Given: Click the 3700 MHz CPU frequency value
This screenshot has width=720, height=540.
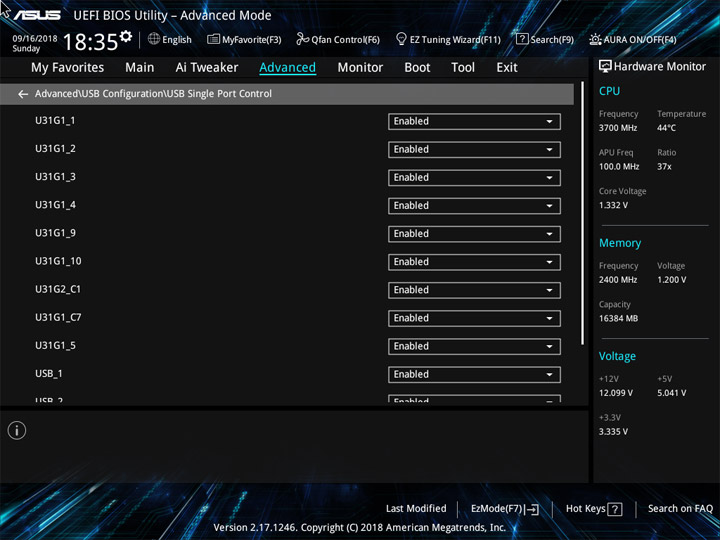Looking at the screenshot, I should coord(618,128).
